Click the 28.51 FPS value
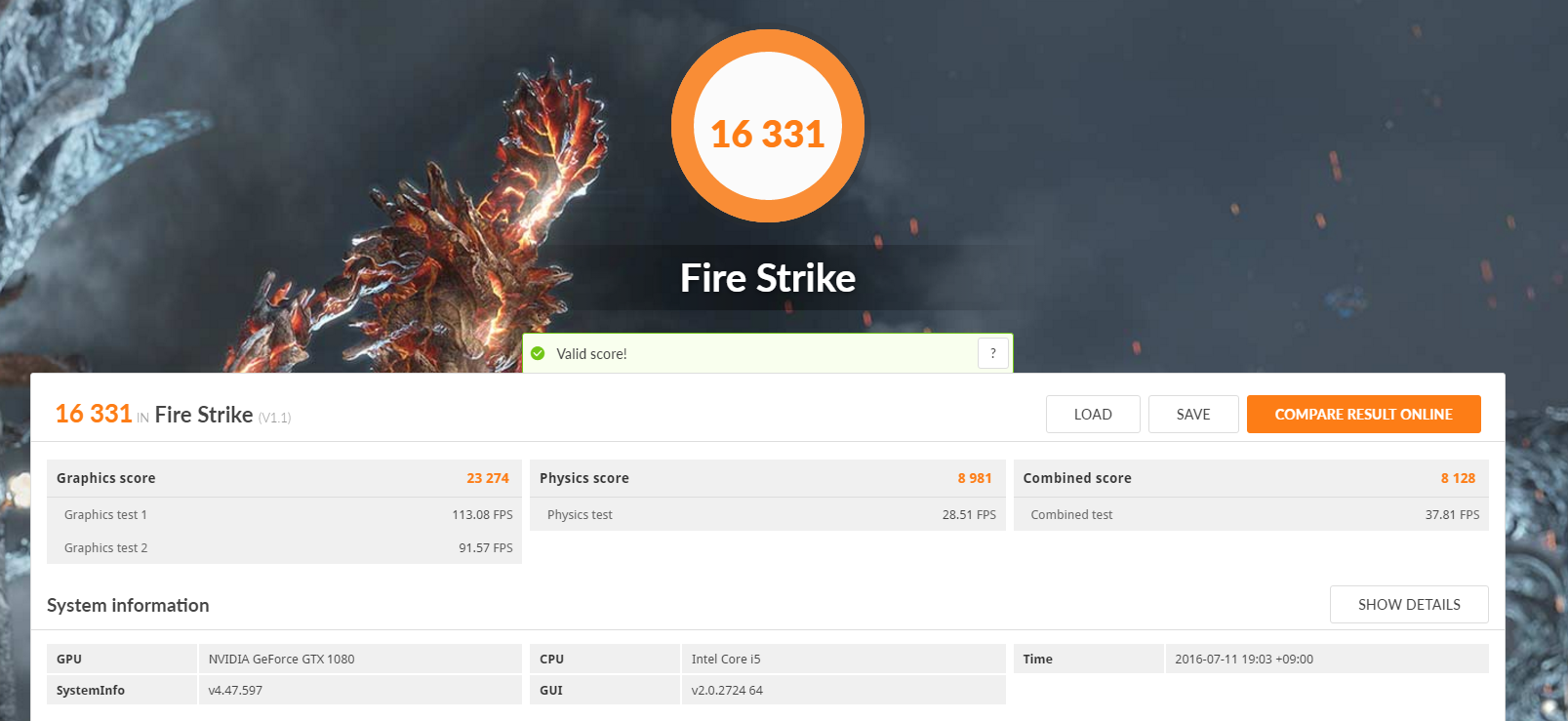 click(x=969, y=514)
